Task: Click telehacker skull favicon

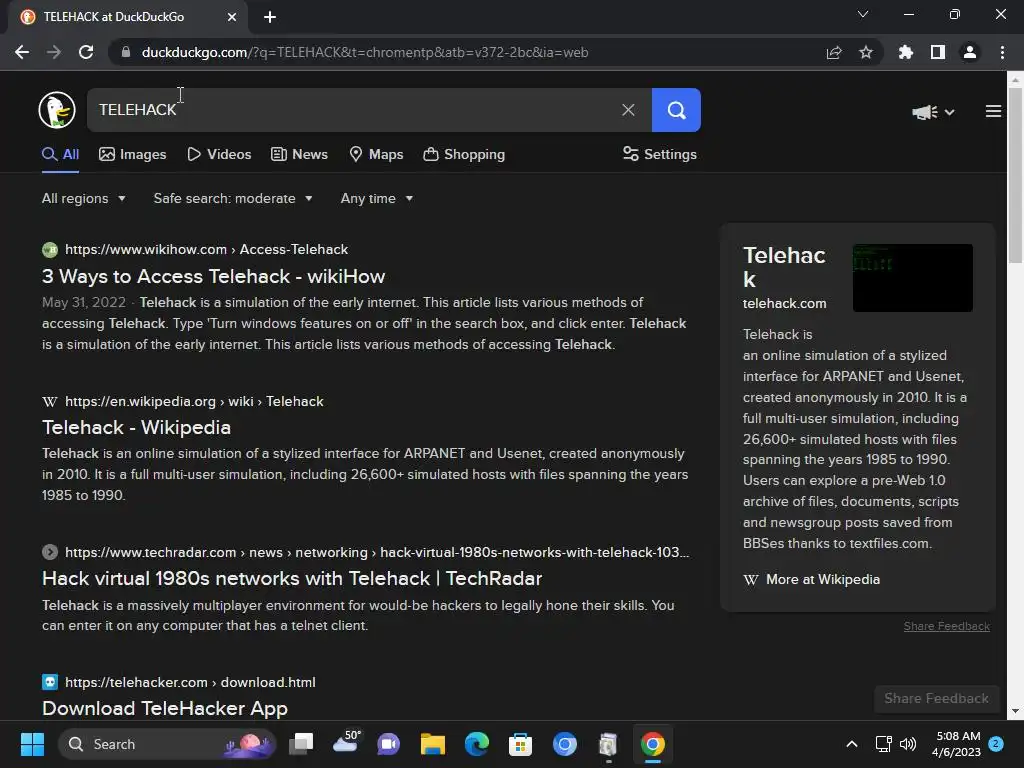Action: tap(50, 682)
